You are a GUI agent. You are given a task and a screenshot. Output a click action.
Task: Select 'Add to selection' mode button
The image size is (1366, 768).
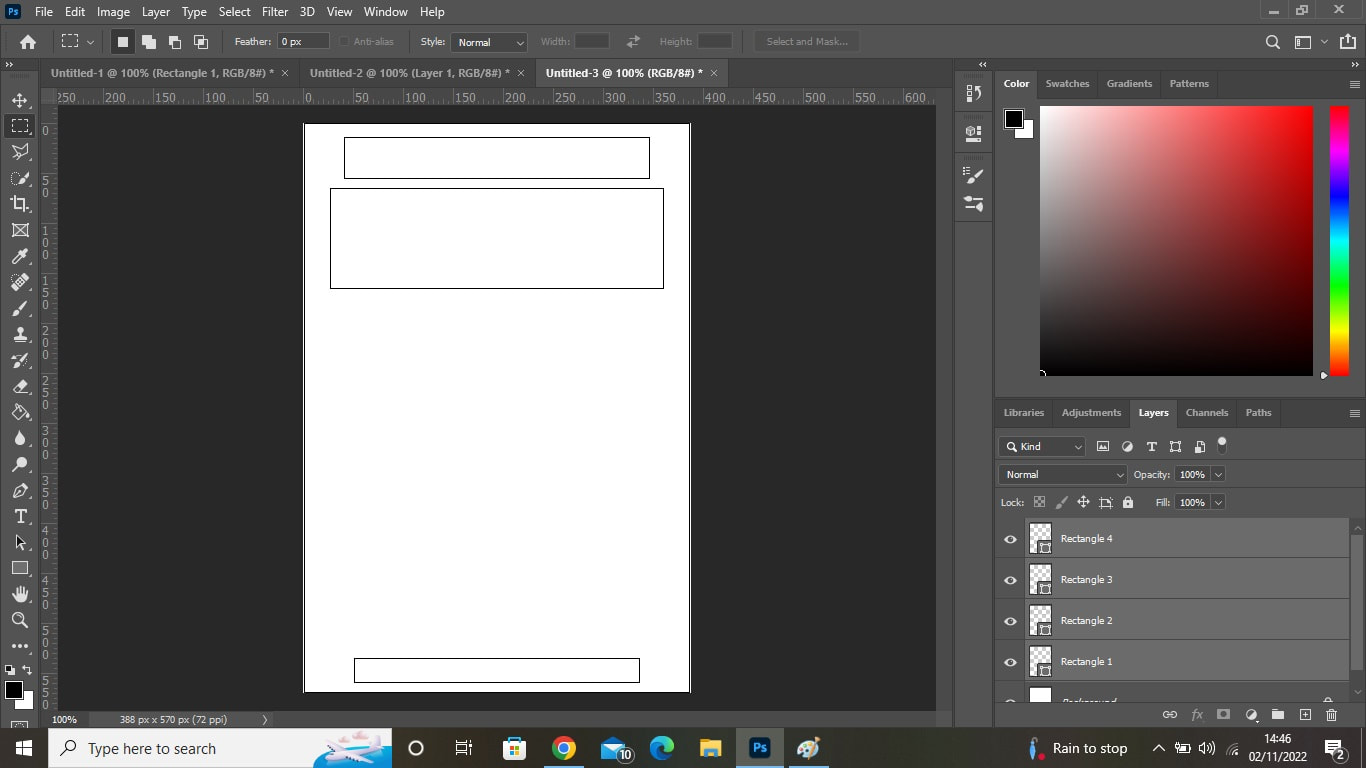148,42
